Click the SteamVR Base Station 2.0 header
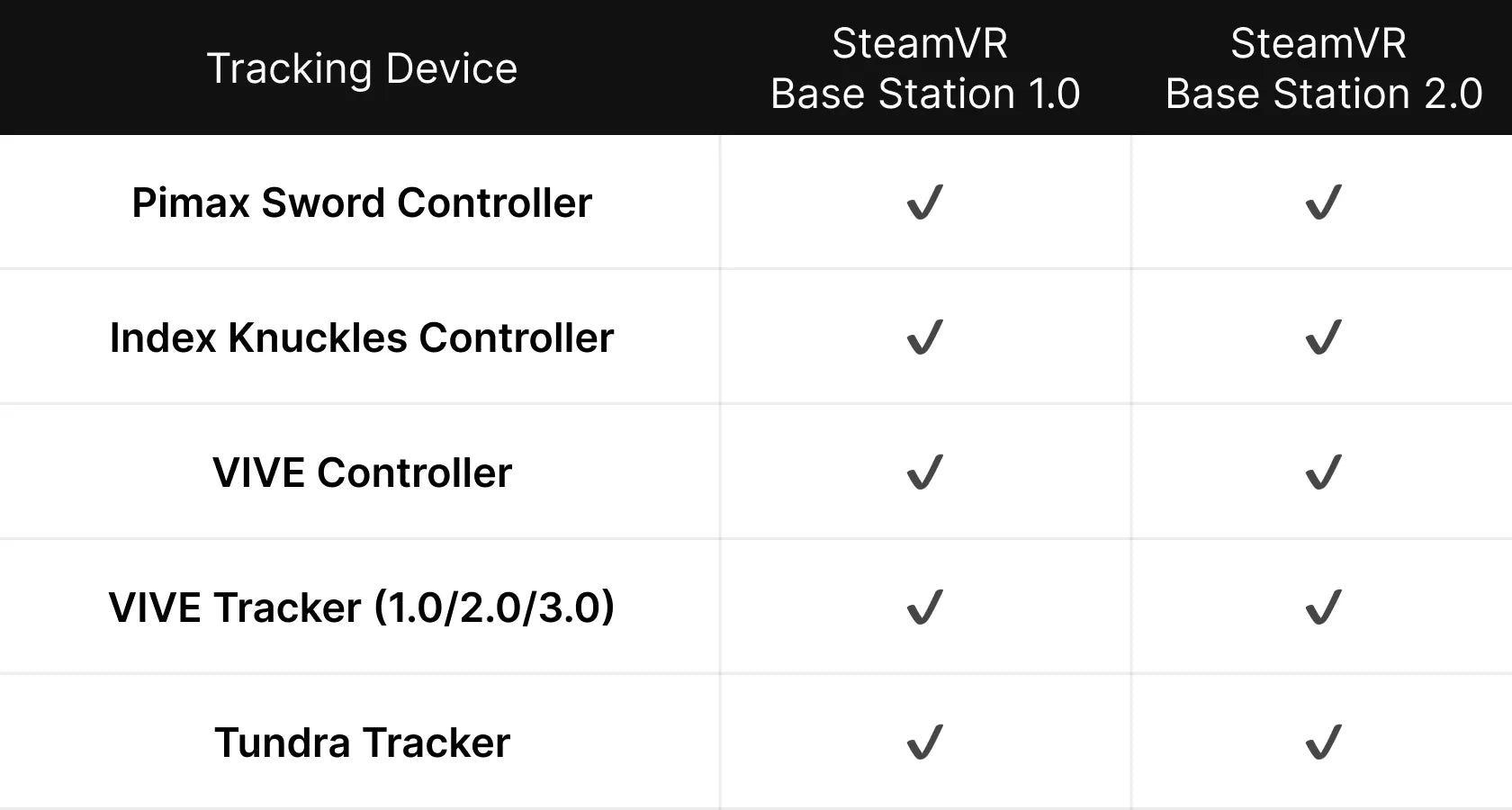The width and height of the screenshot is (1512, 810). [x=1323, y=68]
